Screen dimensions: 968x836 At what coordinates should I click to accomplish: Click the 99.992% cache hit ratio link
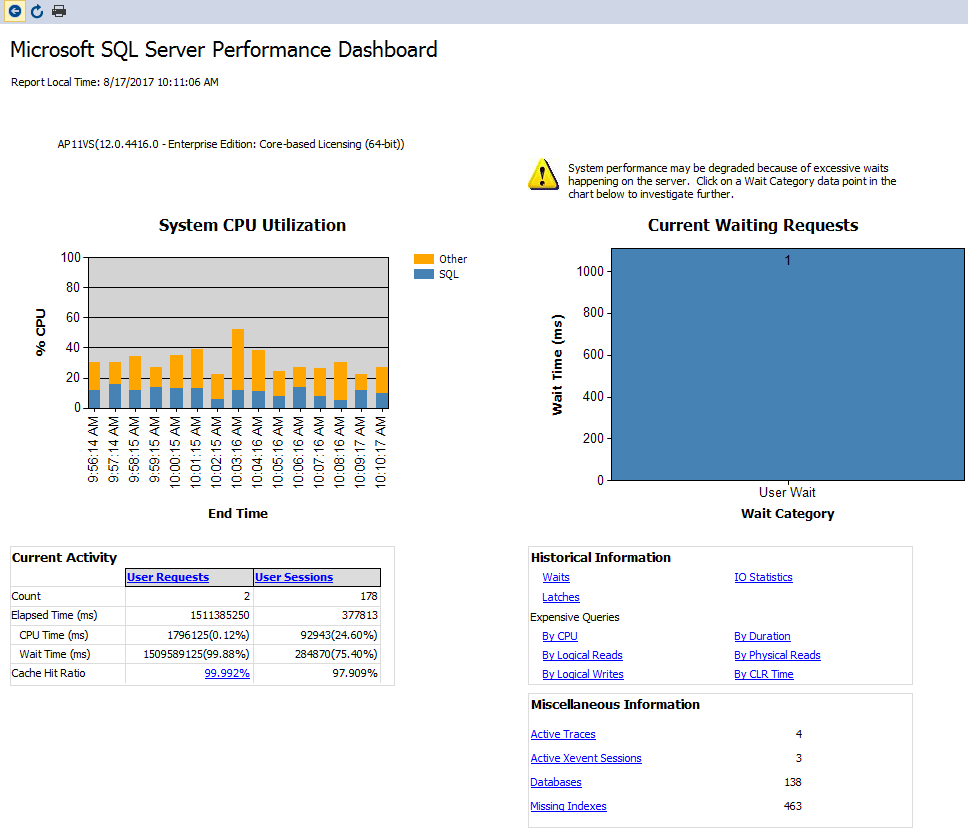pos(227,674)
